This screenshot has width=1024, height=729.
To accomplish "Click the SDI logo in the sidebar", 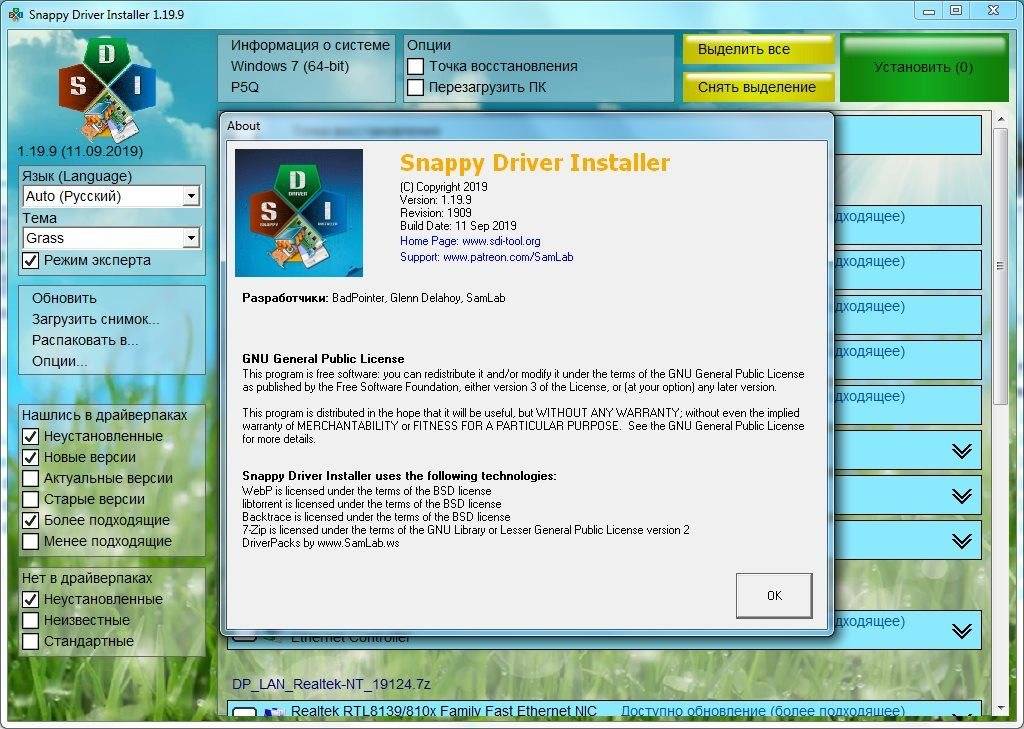I will 106,89.
